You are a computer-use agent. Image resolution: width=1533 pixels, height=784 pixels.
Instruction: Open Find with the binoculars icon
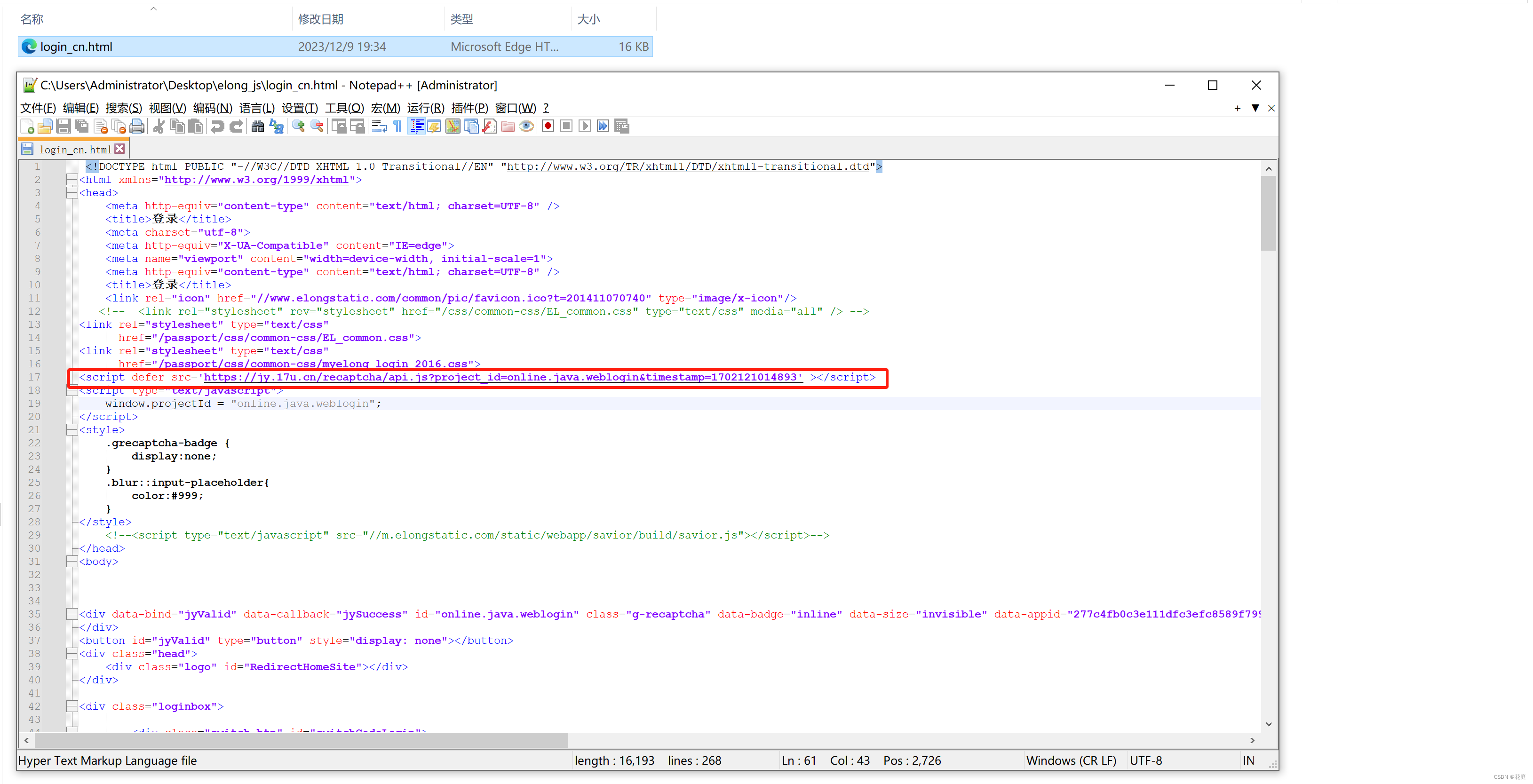tap(258, 126)
